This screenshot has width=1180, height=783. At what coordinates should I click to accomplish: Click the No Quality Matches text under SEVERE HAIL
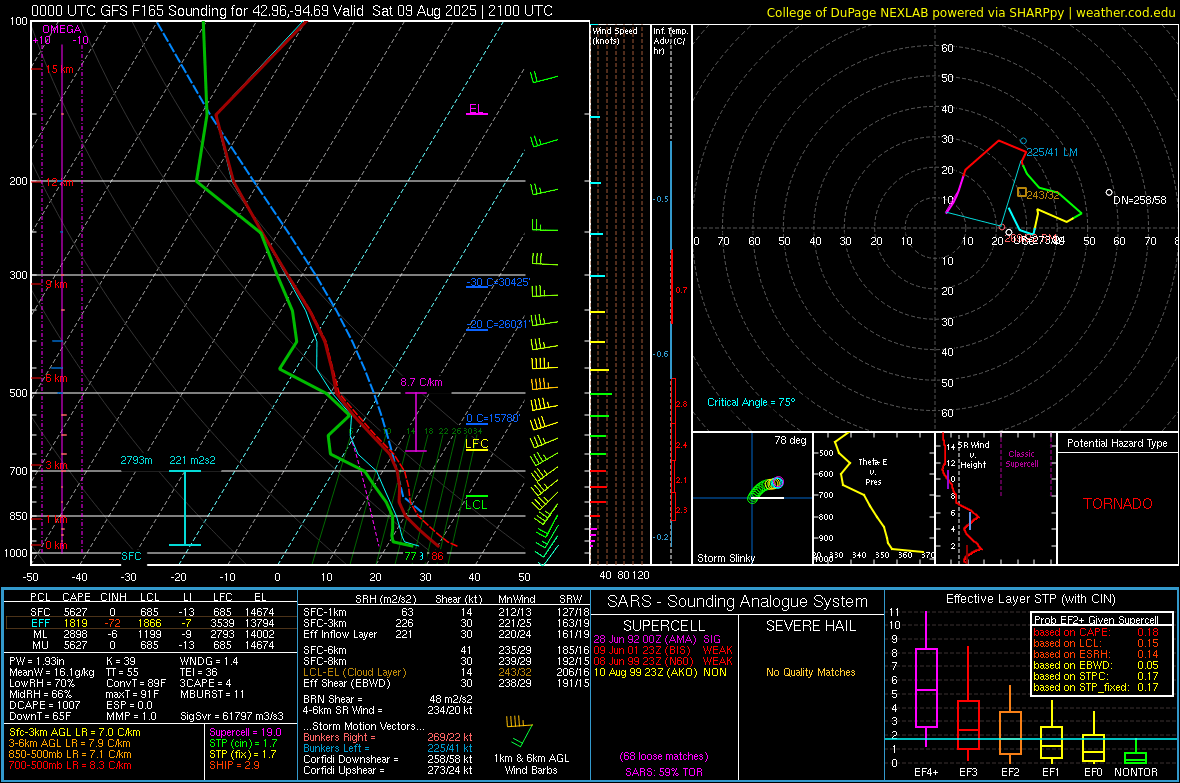810,672
